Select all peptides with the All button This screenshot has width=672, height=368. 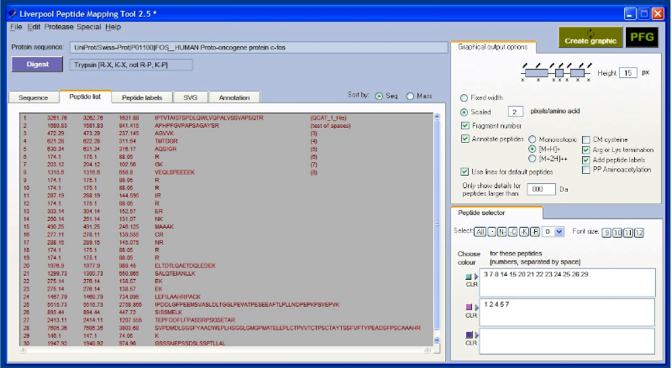(480, 232)
